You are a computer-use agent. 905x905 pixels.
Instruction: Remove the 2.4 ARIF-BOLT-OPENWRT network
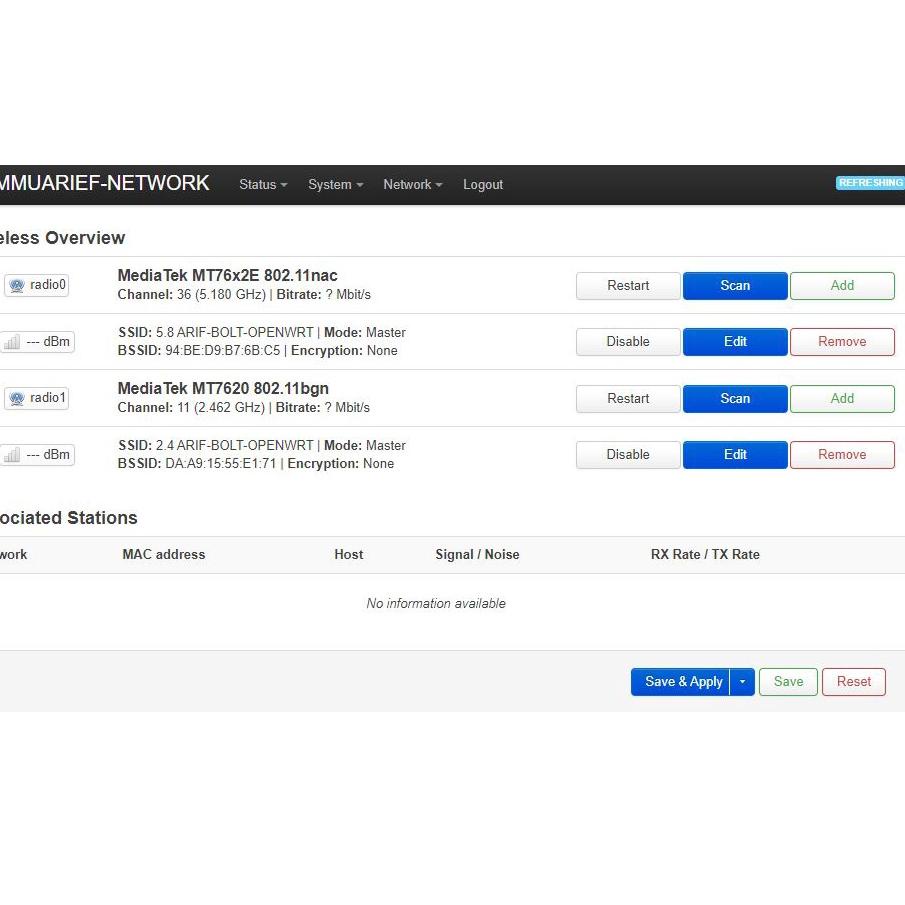click(842, 455)
